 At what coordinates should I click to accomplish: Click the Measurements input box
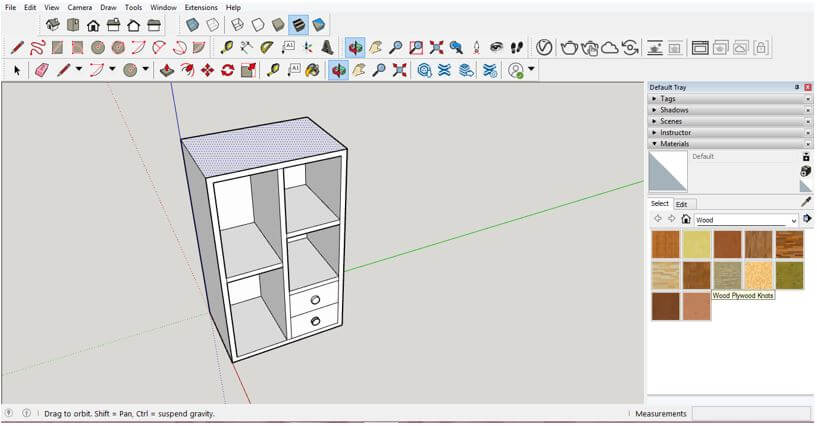point(752,414)
